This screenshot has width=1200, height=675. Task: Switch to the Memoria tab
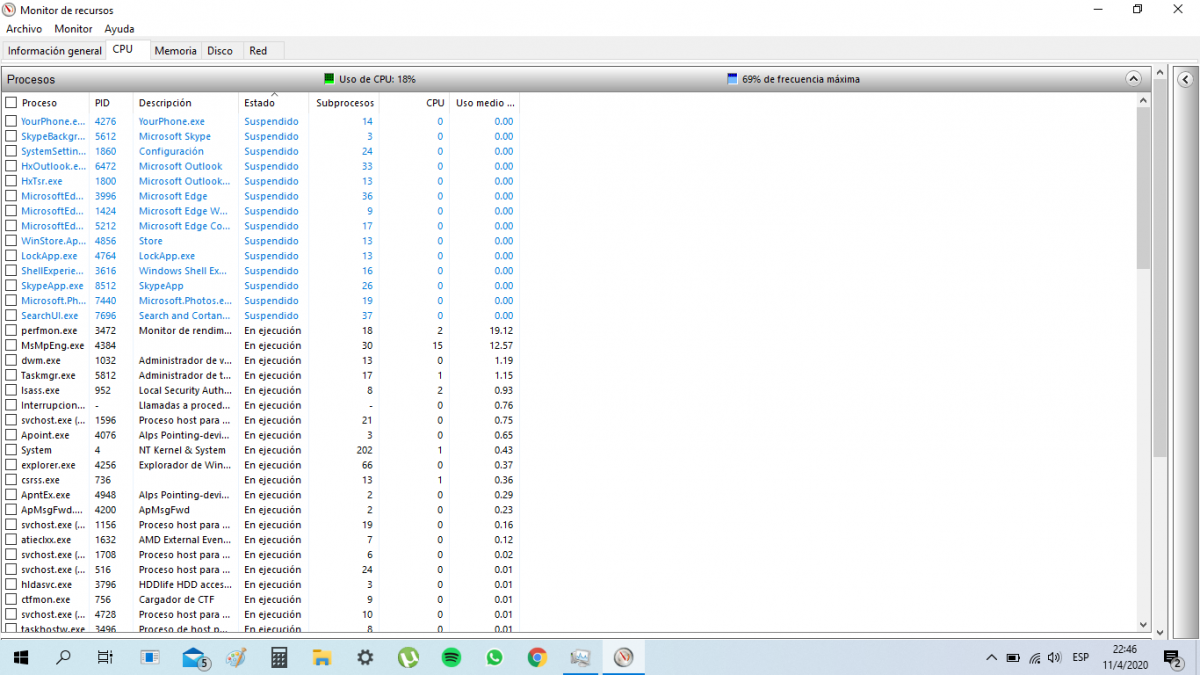(x=175, y=51)
